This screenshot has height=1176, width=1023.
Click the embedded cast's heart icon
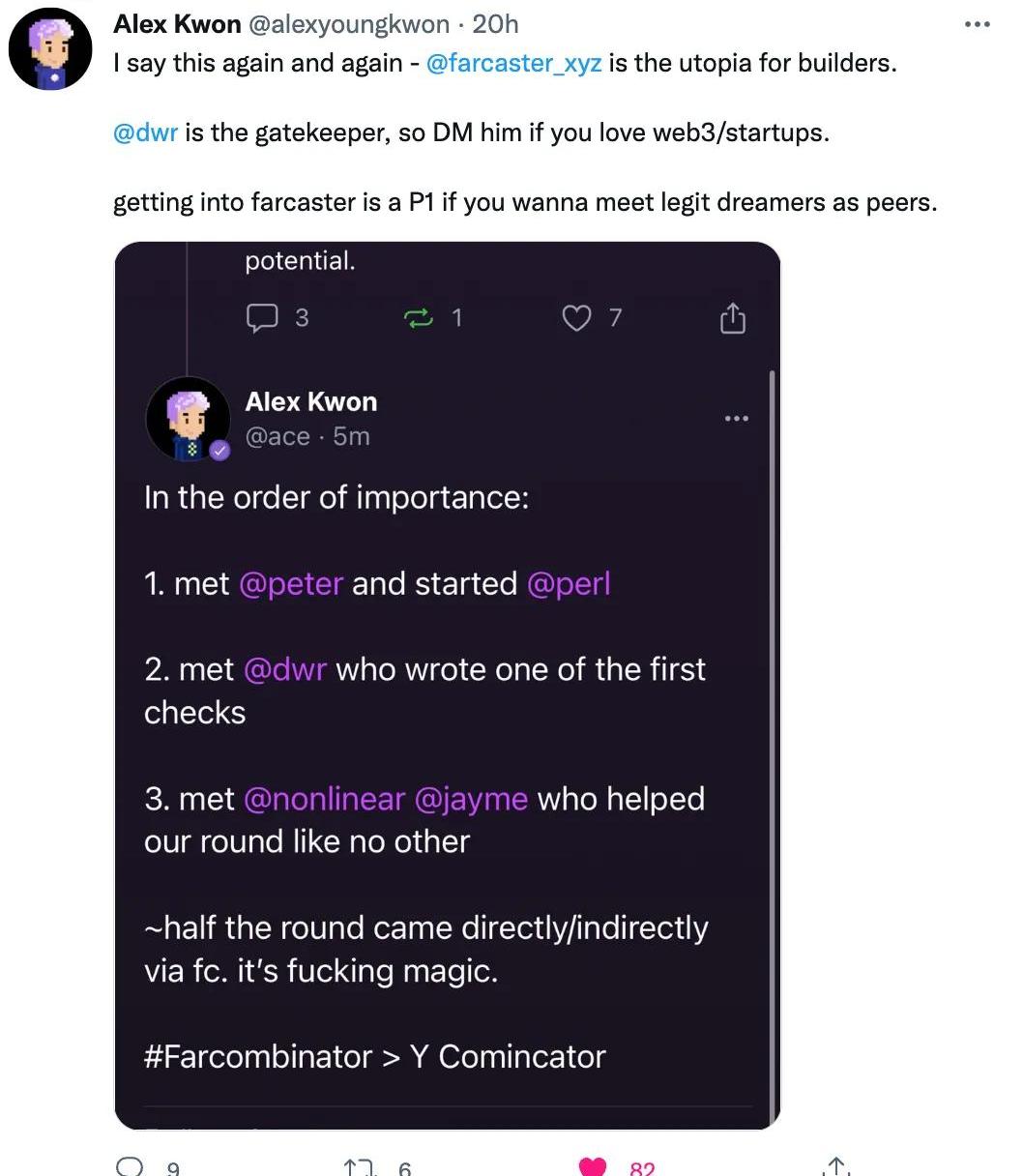576,318
